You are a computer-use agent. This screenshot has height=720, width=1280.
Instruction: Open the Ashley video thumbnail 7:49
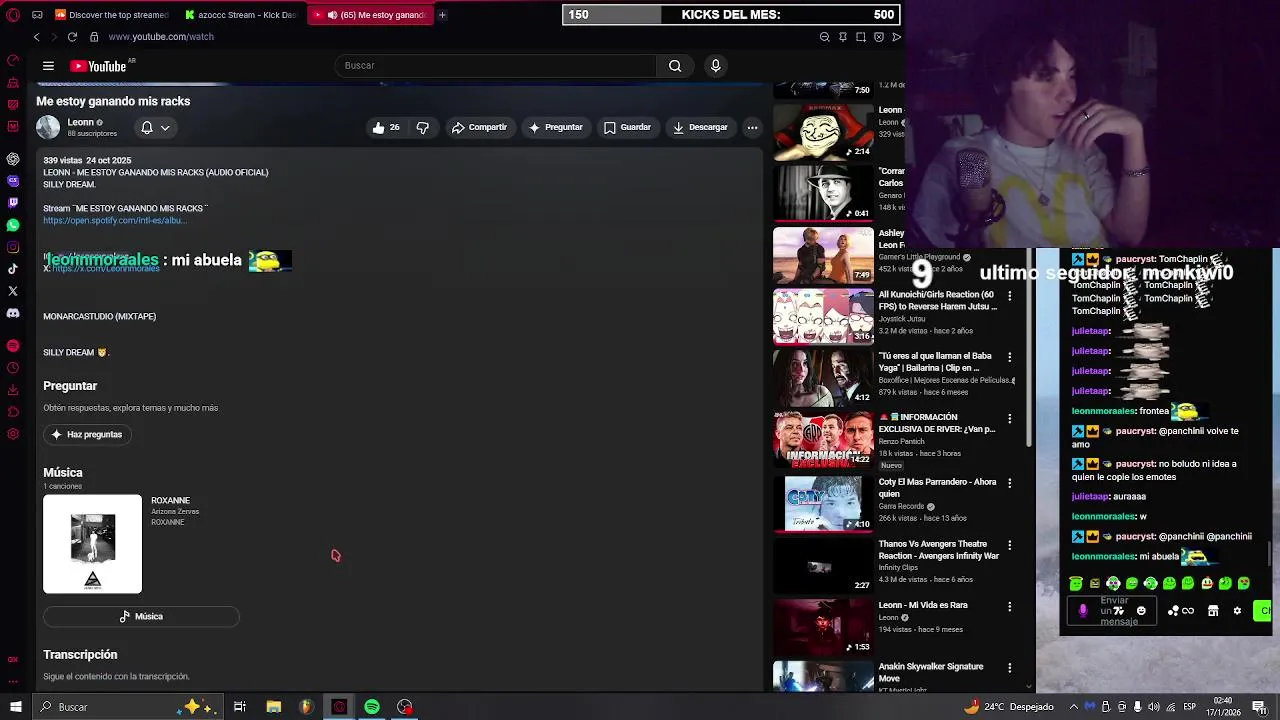coord(823,255)
